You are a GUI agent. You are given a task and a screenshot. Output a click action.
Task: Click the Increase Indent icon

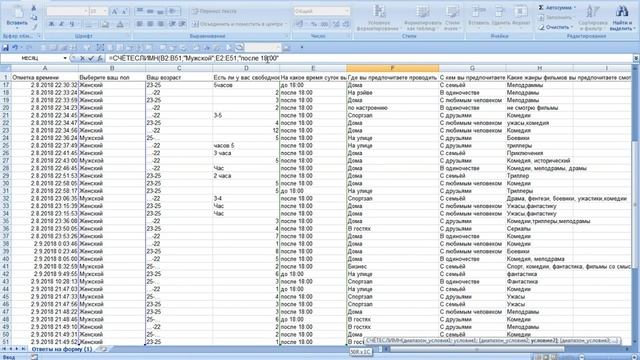pyautogui.click(x=182, y=24)
